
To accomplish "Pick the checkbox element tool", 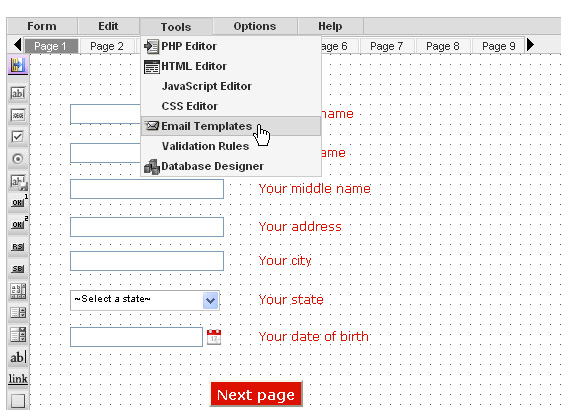I will click(18, 137).
